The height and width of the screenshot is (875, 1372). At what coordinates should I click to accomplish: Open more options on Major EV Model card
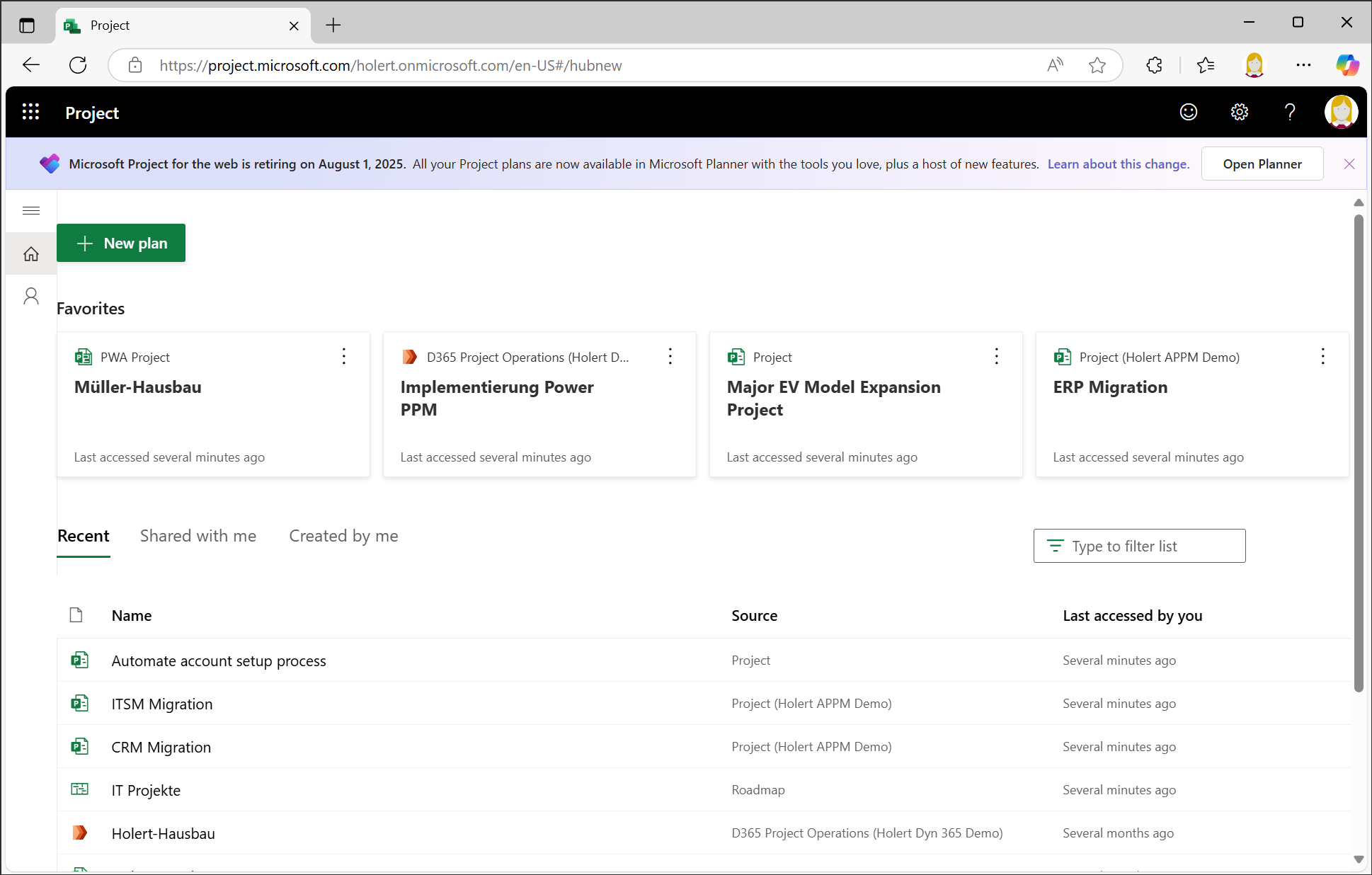click(997, 356)
